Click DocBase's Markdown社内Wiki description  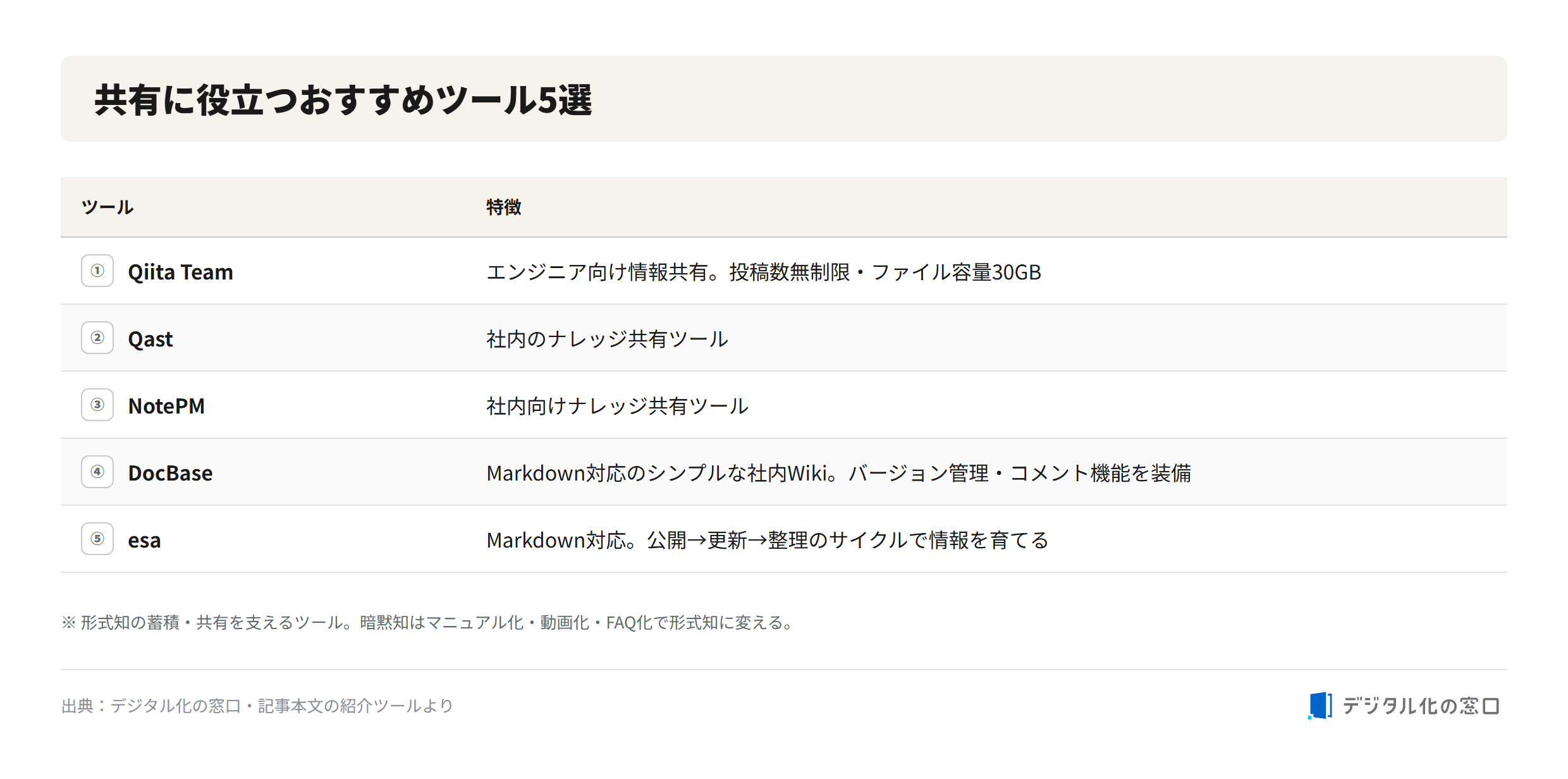pyautogui.click(x=838, y=473)
